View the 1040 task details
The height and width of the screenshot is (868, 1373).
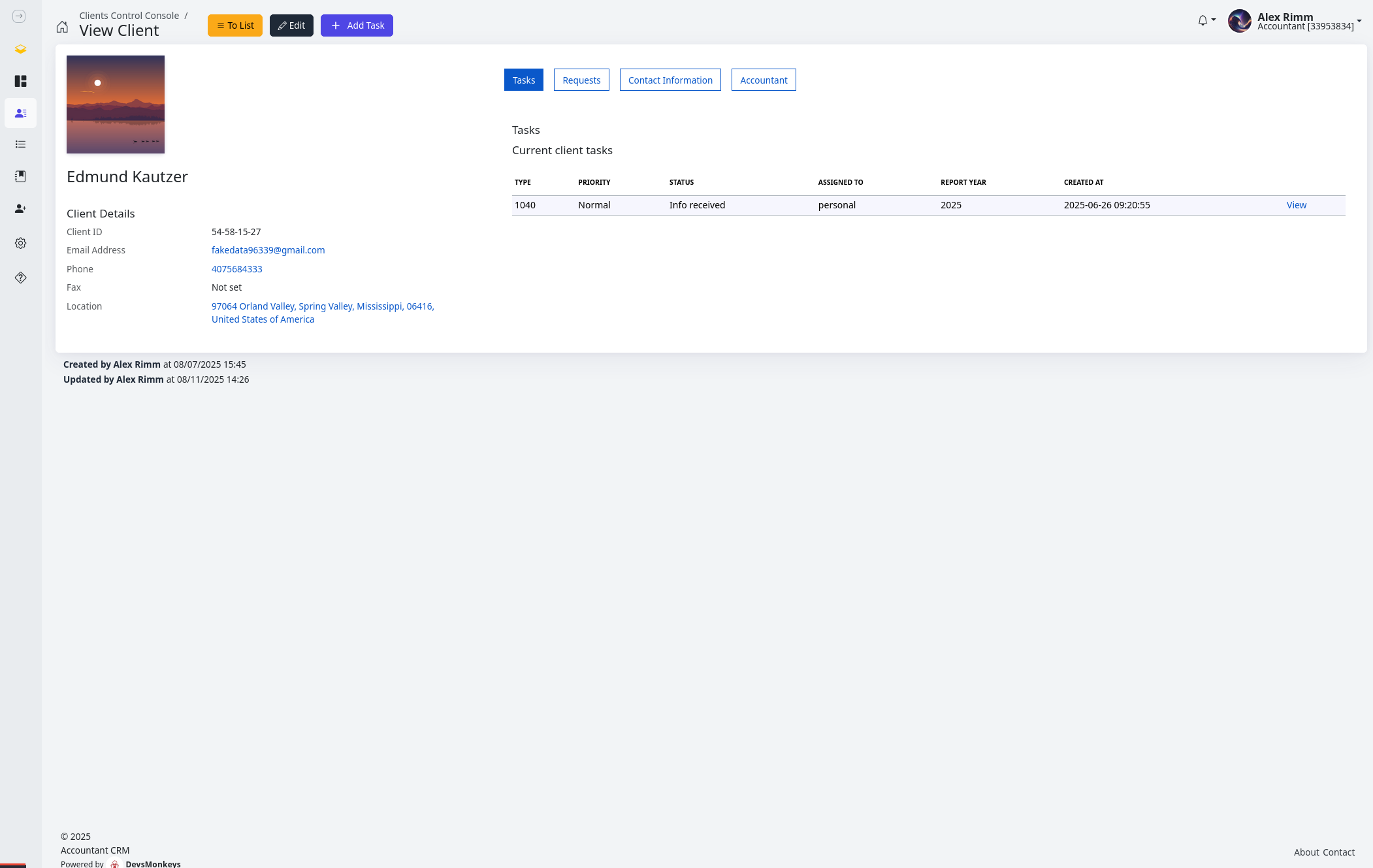click(x=1296, y=204)
